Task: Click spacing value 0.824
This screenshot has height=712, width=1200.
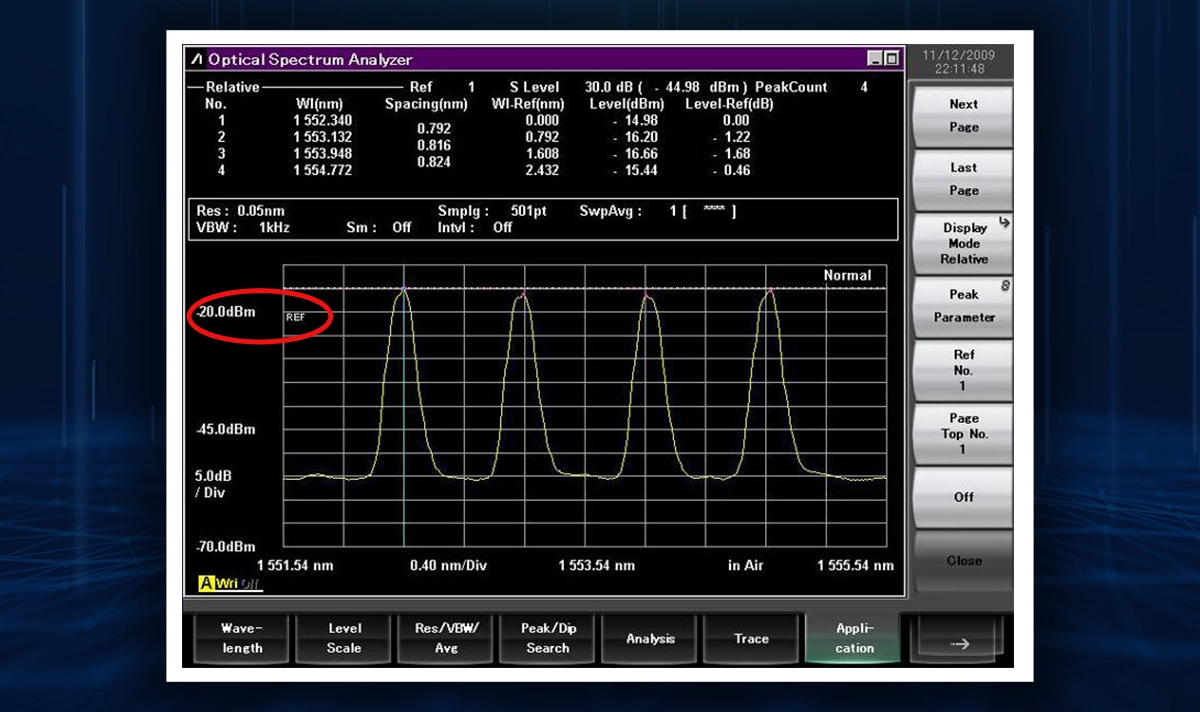Action: [433, 162]
